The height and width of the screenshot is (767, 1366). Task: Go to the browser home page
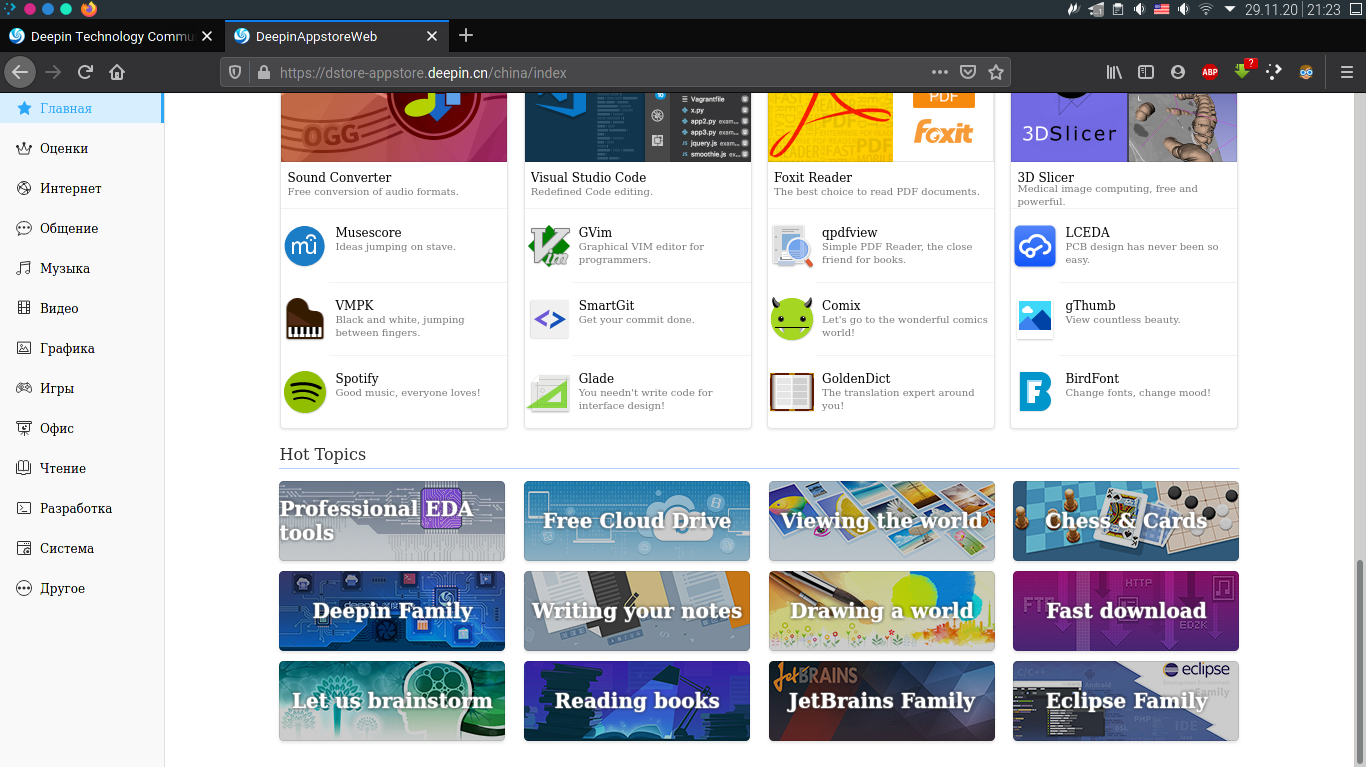point(117,72)
